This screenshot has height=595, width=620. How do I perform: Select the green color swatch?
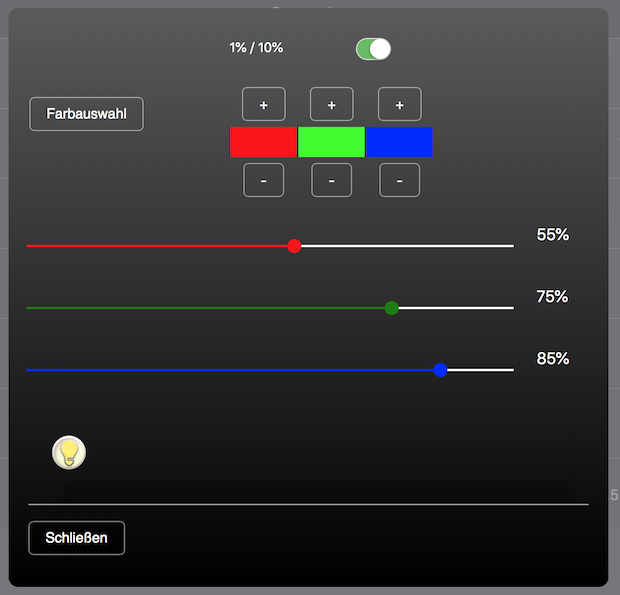(x=331, y=142)
